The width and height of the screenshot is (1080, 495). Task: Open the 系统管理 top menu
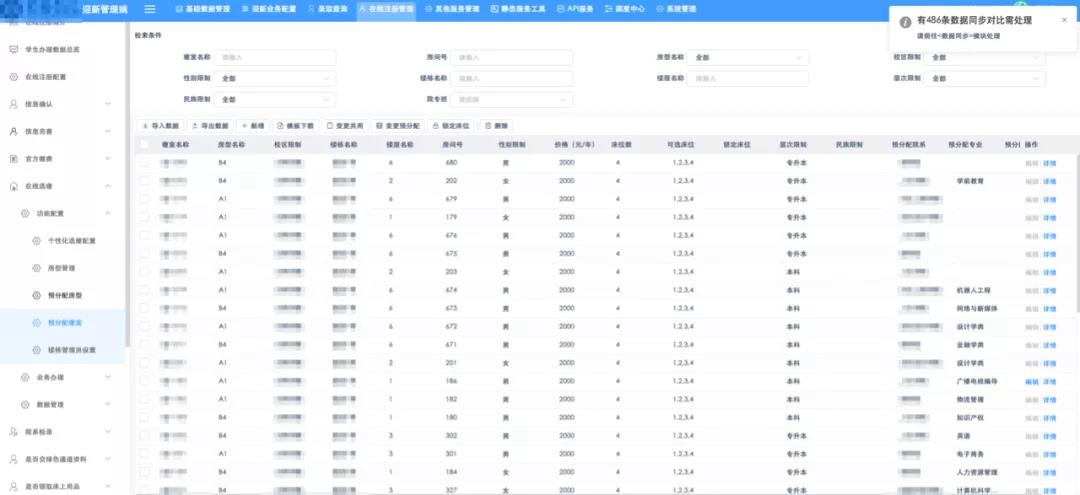point(676,10)
